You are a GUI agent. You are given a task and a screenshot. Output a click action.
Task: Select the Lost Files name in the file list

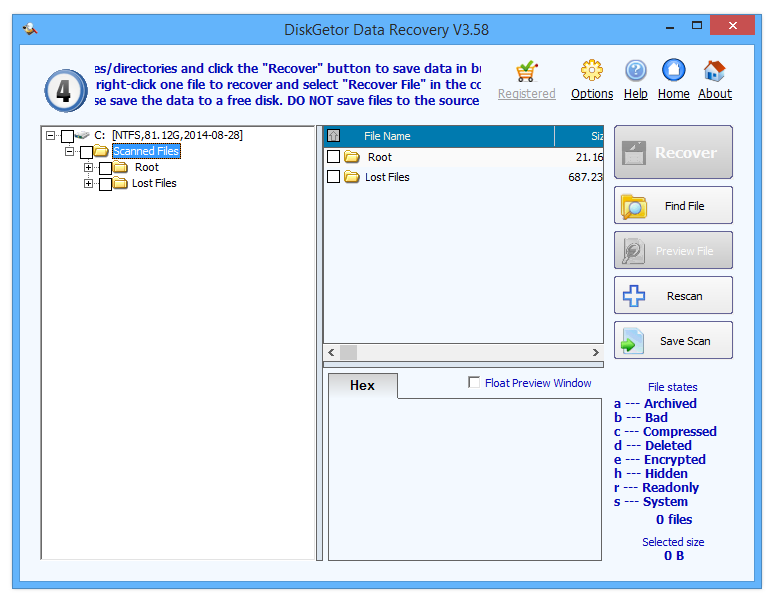[x=387, y=177]
